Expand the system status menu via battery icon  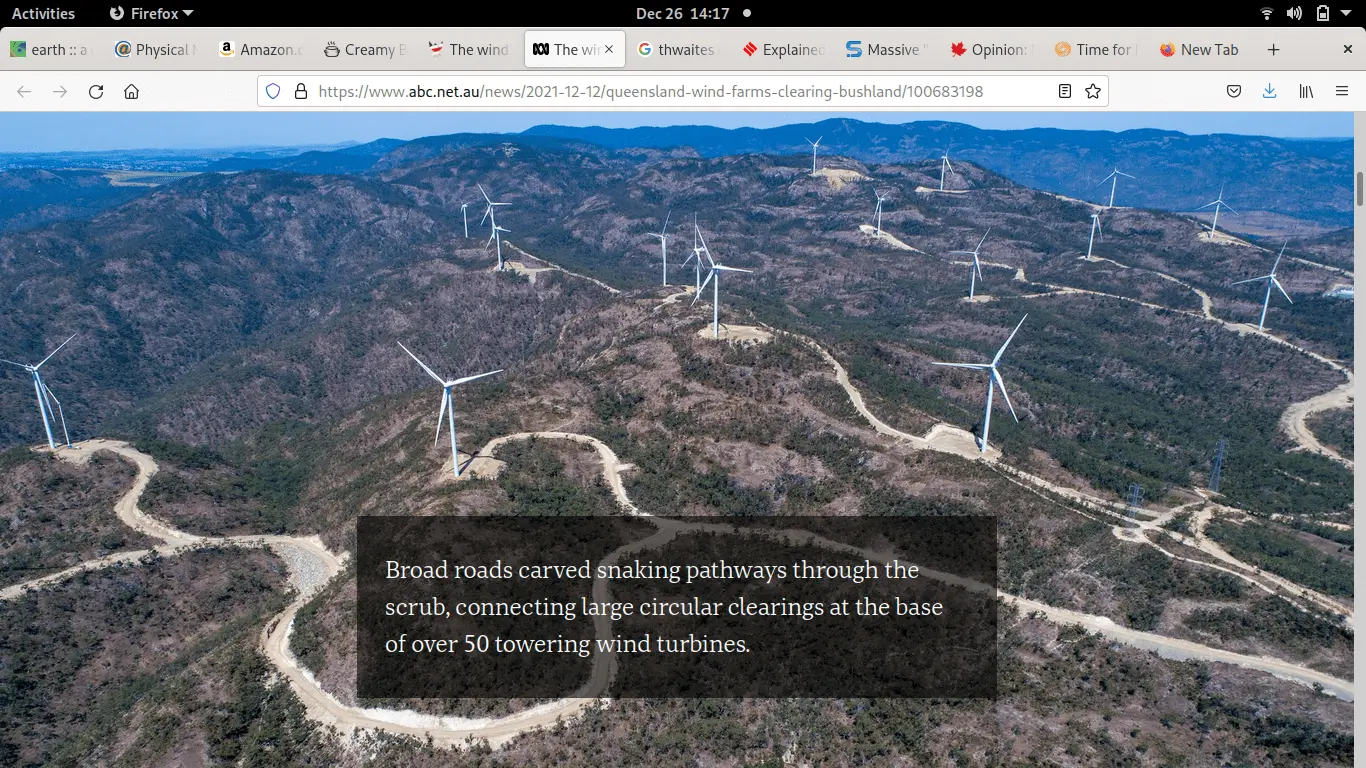(x=1322, y=14)
